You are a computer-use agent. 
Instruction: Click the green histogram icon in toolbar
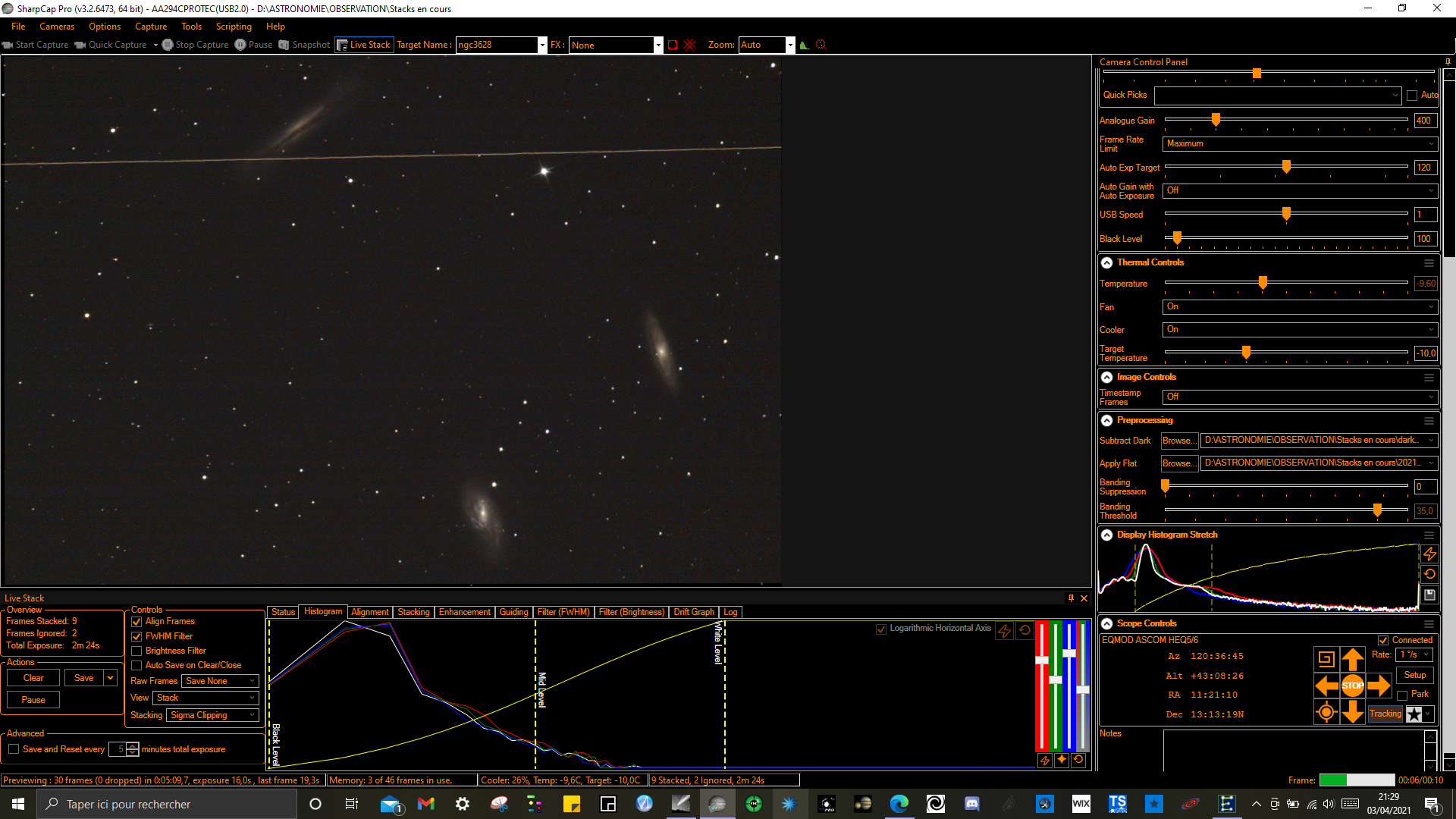click(805, 45)
